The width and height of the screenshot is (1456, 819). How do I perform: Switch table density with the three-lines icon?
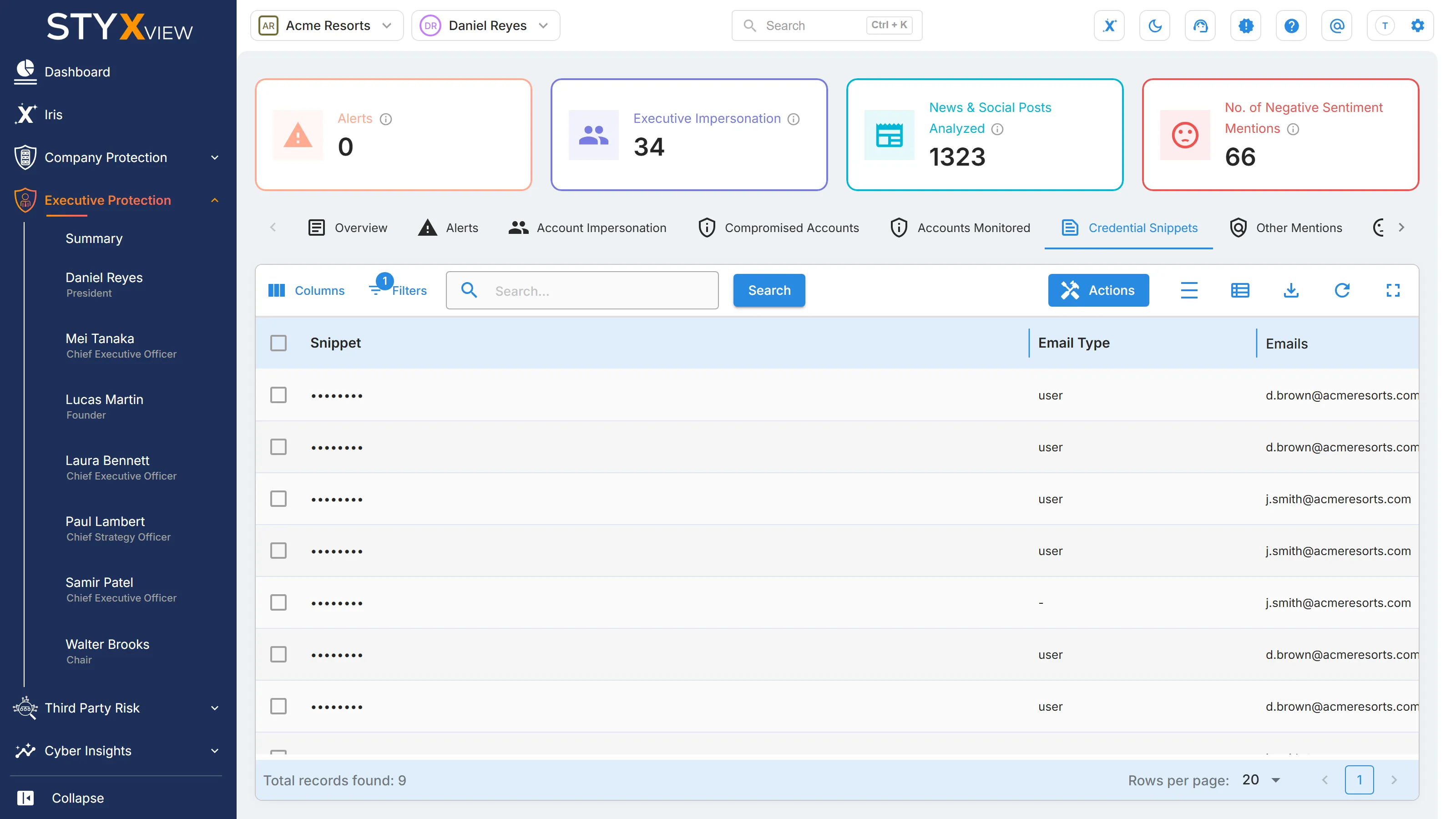pos(1189,291)
